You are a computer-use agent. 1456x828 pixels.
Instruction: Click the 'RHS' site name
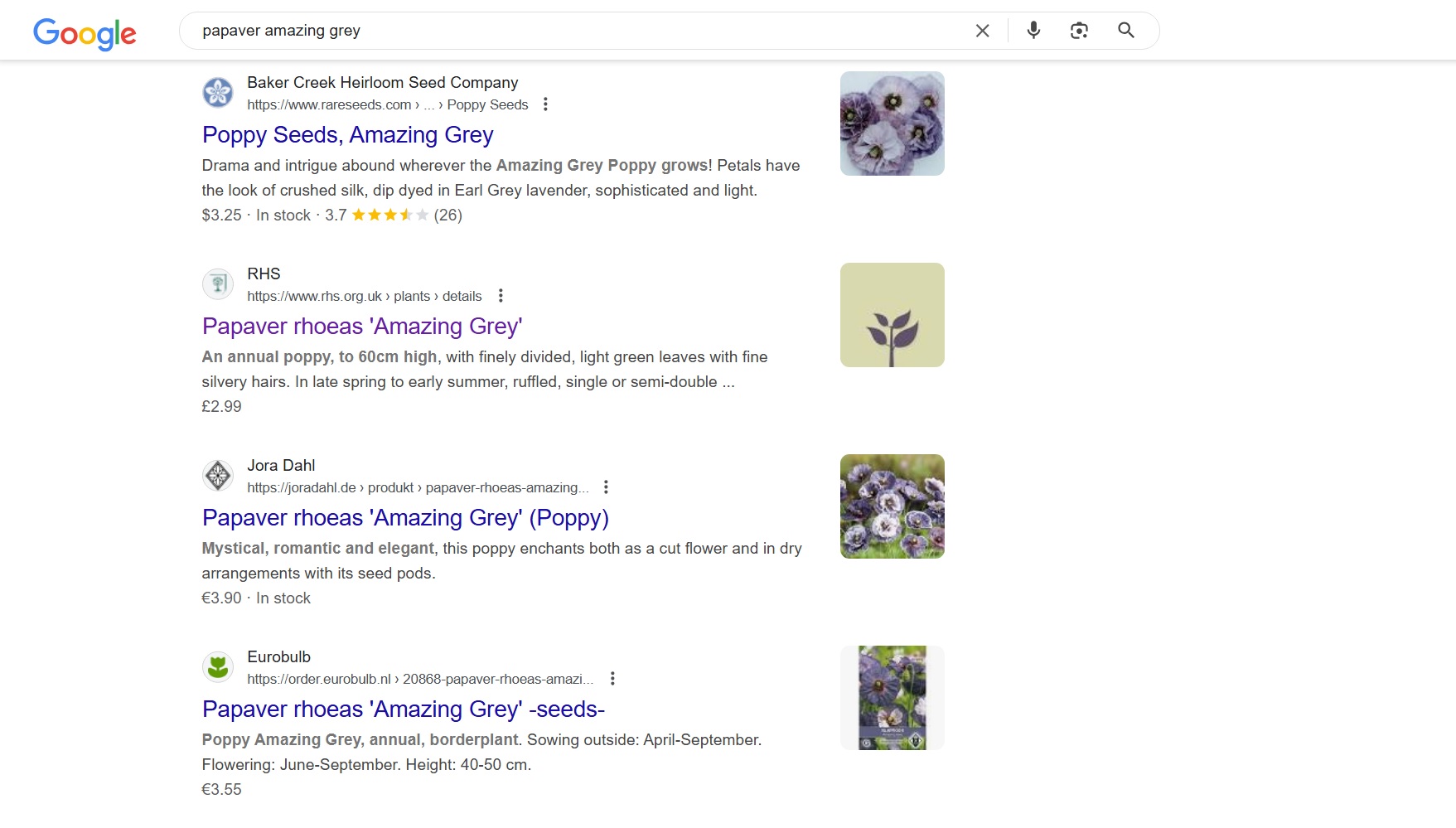click(264, 274)
